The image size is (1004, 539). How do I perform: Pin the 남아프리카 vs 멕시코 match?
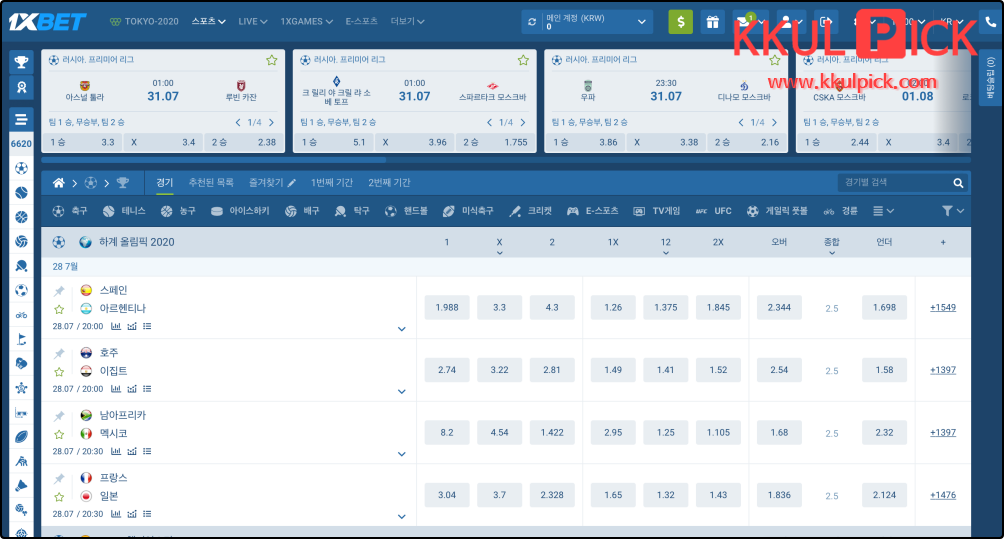click(59, 416)
